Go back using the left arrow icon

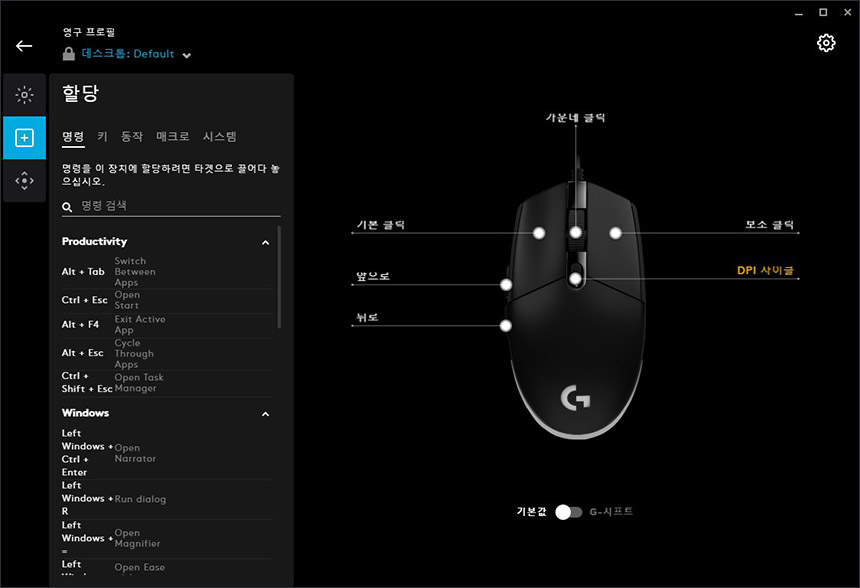click(24, 46)
